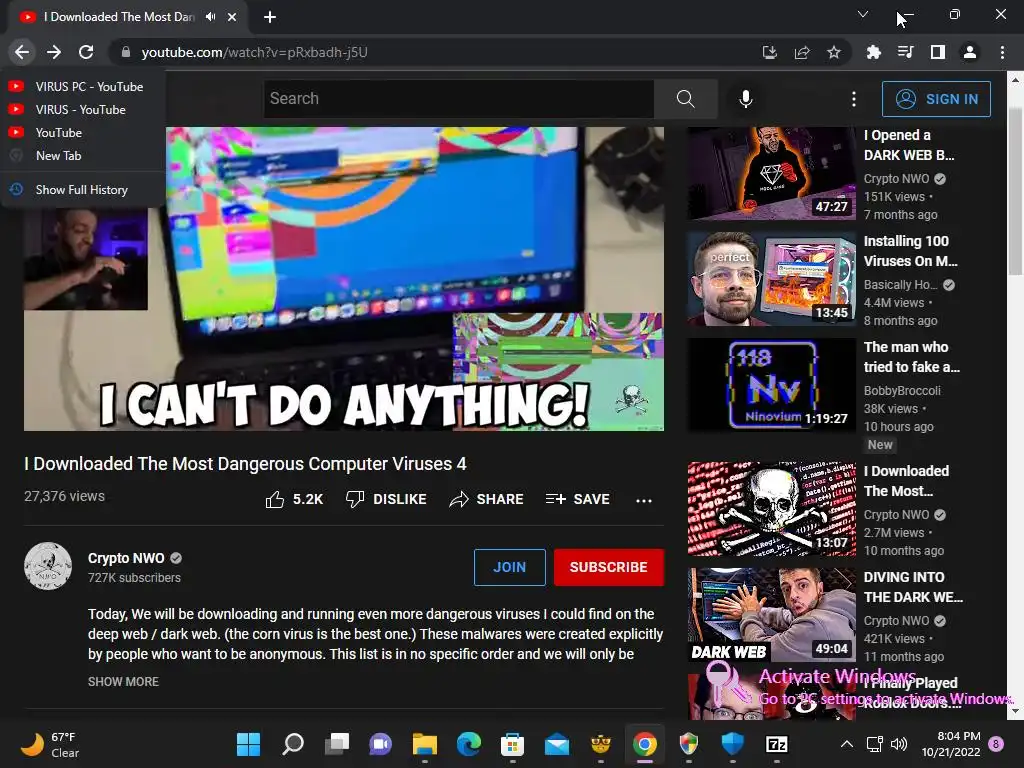This screenshot has width=1024, height=768.
Task: Open the Windows Start button
Action: click(x=248, y=744)
